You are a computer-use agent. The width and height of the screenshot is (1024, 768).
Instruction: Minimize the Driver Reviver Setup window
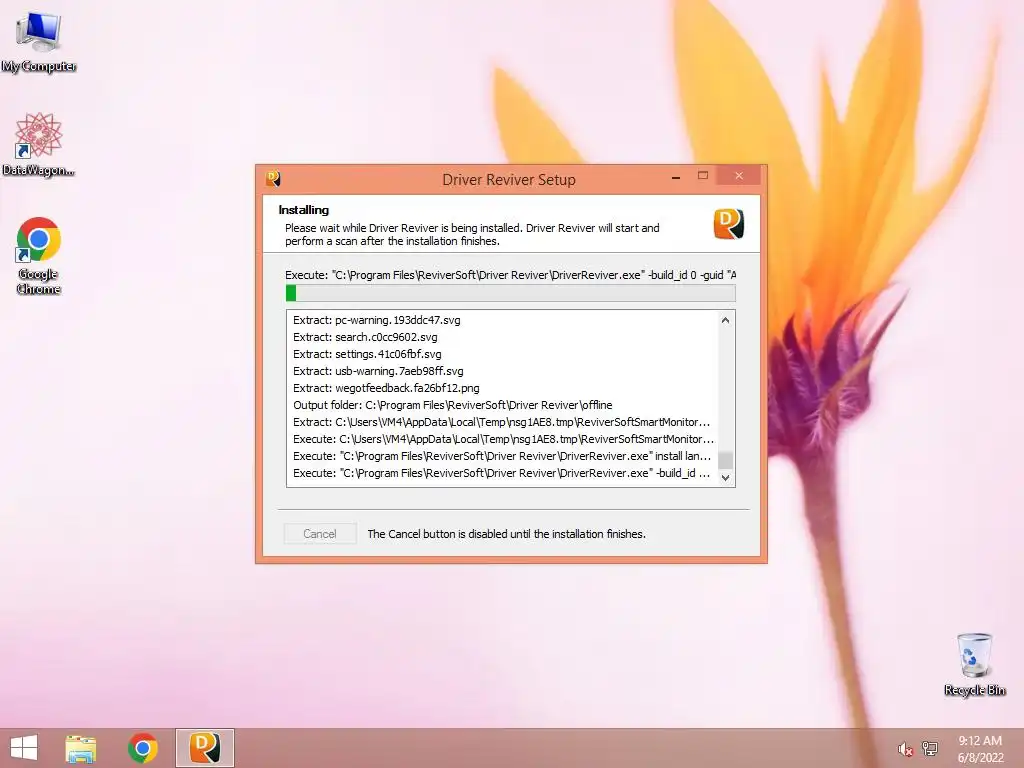click(676, 176)
